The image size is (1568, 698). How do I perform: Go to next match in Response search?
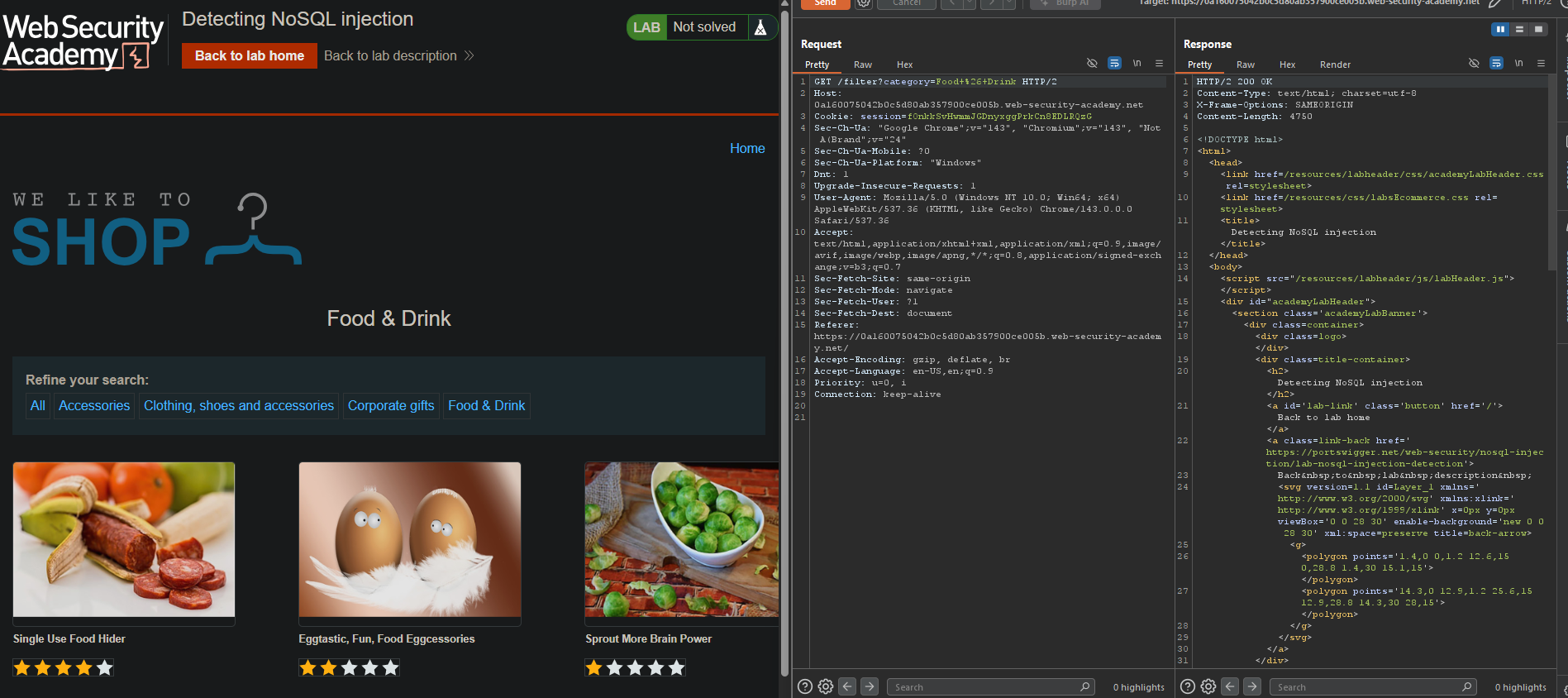[1252, 686]
